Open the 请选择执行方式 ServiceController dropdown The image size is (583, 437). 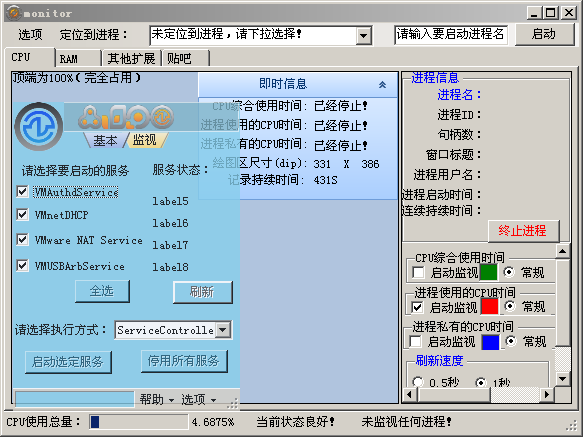[223, 330]
